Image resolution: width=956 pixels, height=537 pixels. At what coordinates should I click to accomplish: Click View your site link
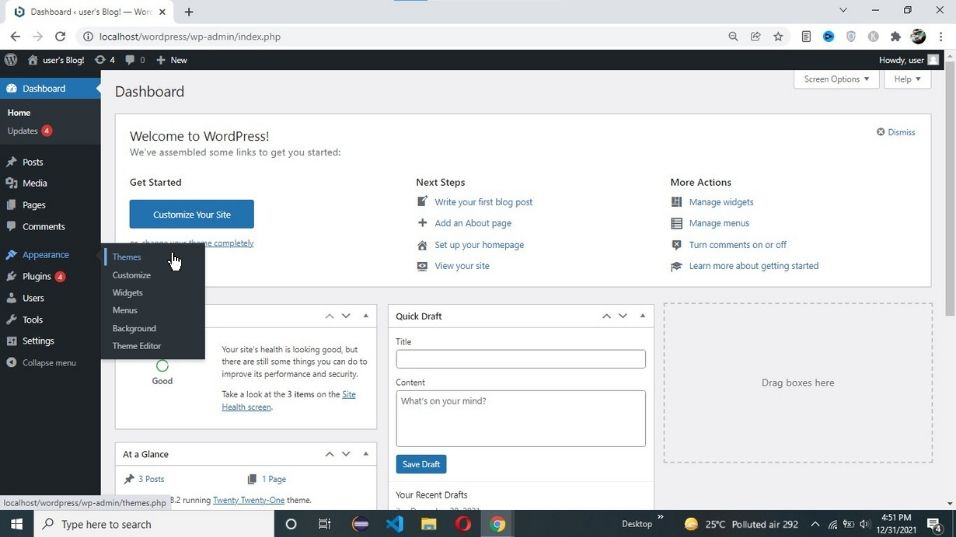tap(462, 266)
